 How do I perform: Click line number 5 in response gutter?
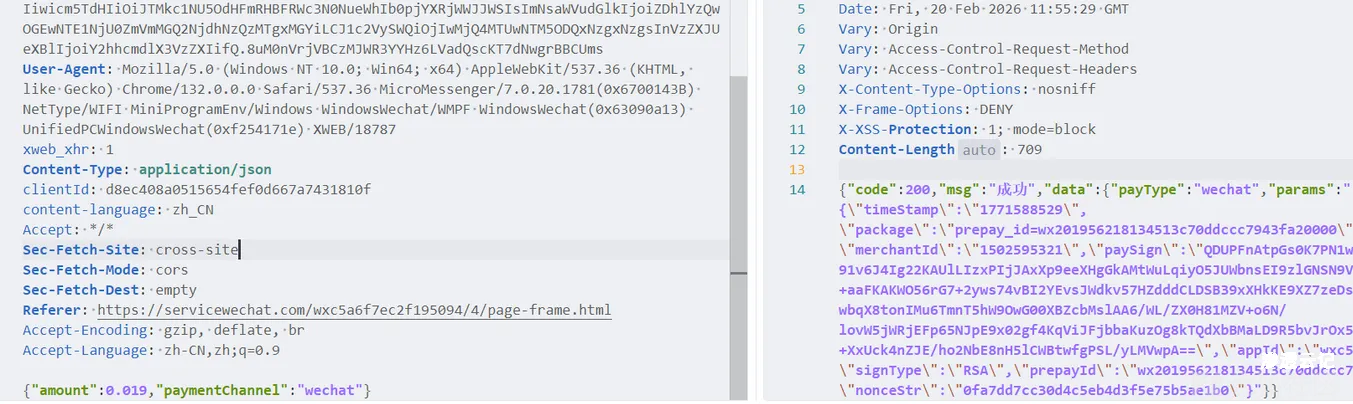[800, 9]
